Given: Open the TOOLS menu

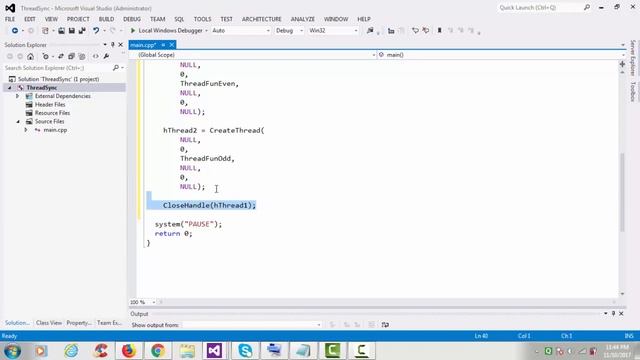Looking at the screenshot, I should (x=202, y=19).
